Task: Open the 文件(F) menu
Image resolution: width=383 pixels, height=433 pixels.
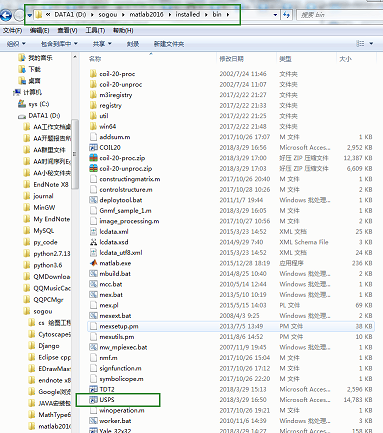Action: [x=13, y=30]
